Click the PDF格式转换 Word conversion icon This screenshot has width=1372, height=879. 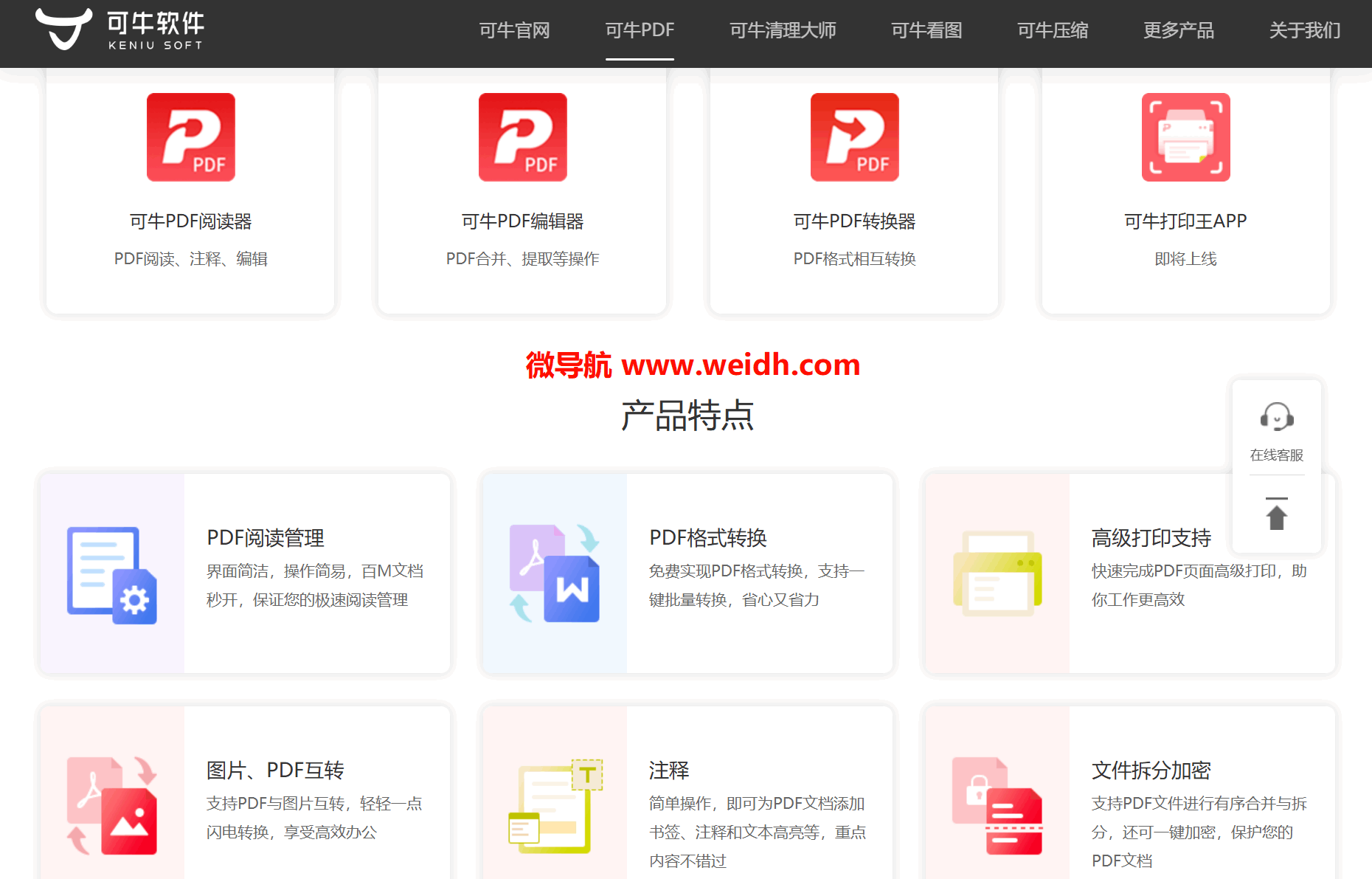[x=555, y=573]
